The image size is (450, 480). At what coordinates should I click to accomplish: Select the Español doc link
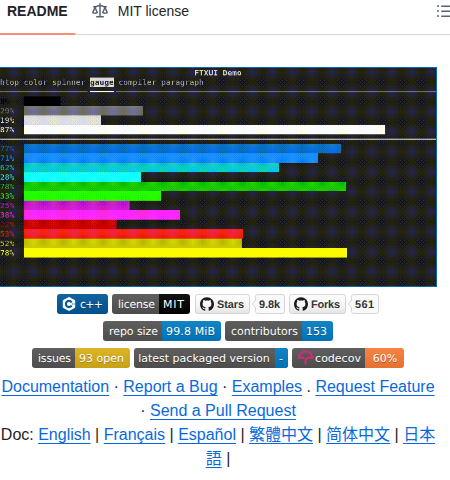[x=207, y=434]
